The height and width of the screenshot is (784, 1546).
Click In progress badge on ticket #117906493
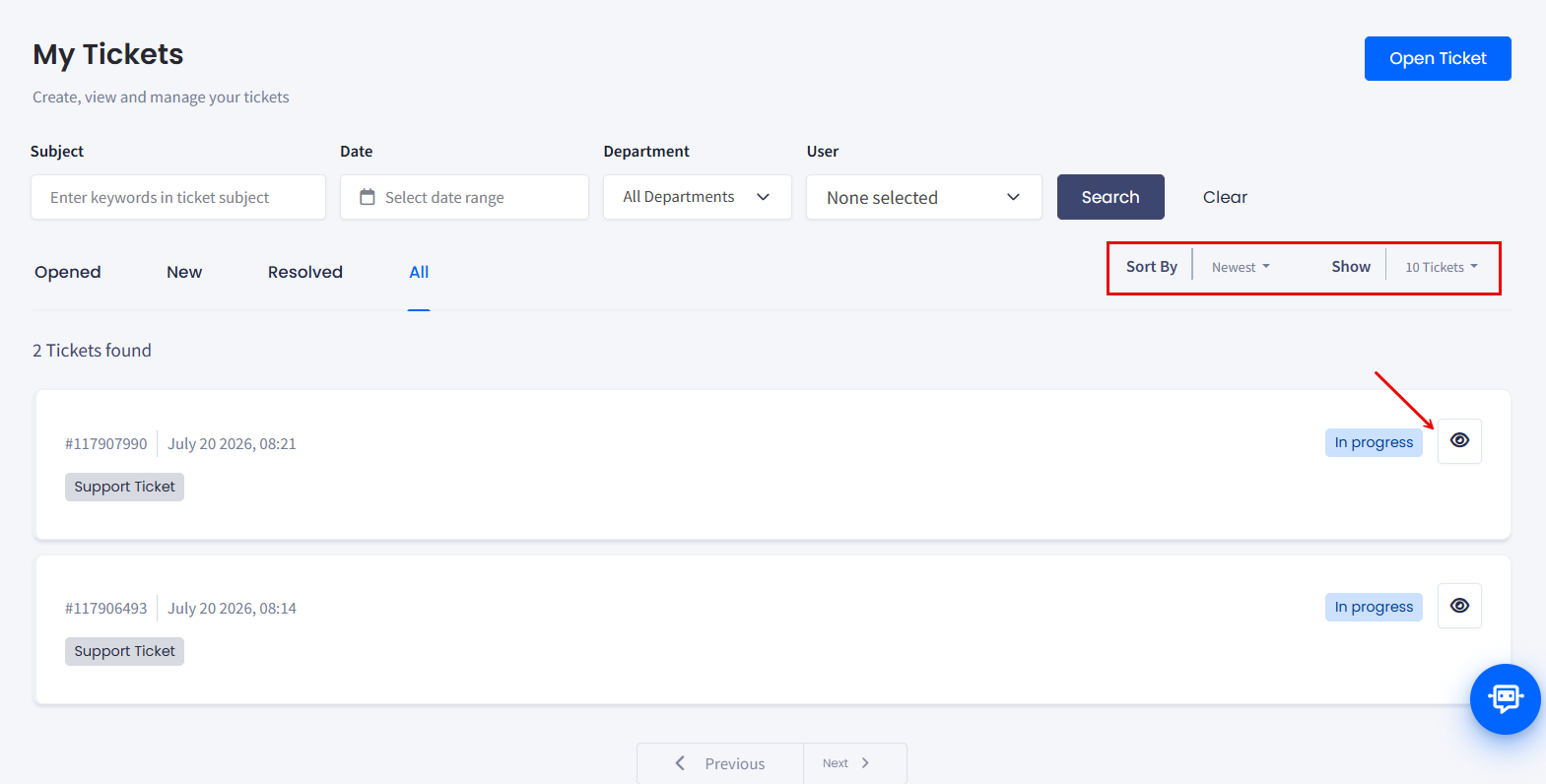pos(1374,607)
